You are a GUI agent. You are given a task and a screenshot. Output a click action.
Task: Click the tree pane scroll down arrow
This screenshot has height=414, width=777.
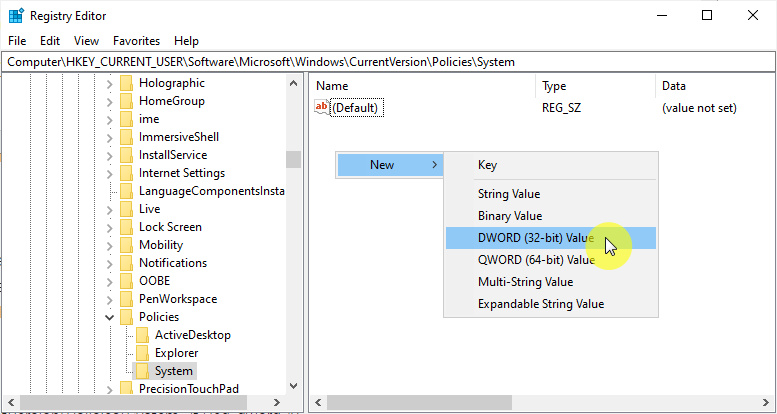[293, 385]
